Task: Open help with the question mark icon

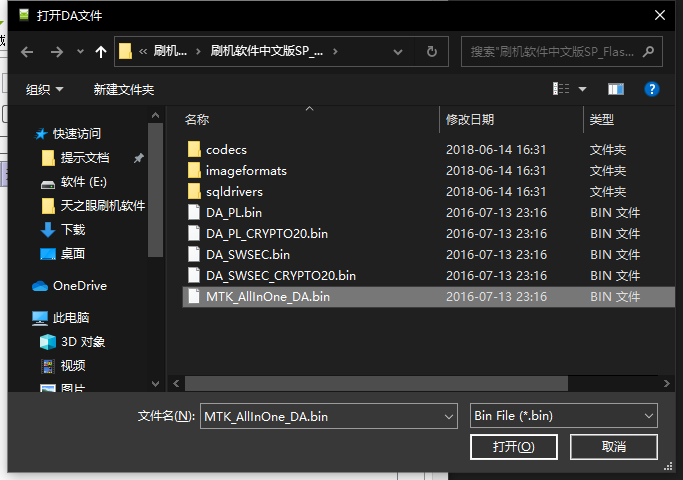Action: pyautogui.click(x=652, y=89)
